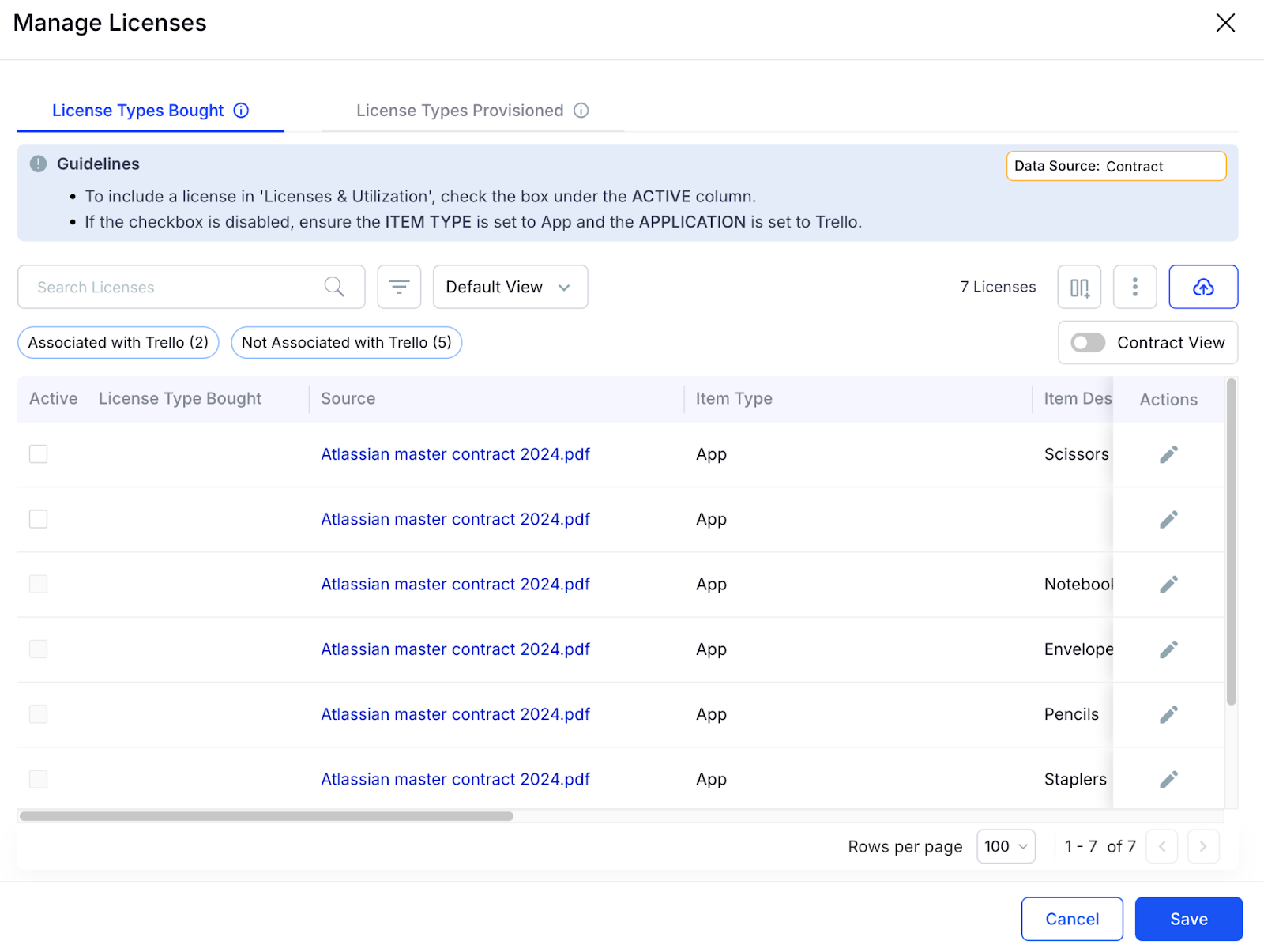Open the three-dot more options menu
1264x952 pixels.
(1134, 287)
